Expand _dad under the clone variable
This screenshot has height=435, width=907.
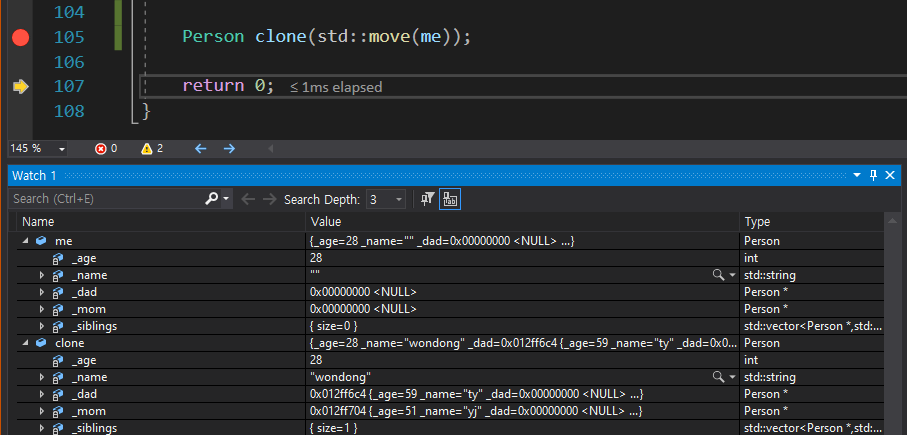coord(42,394)
